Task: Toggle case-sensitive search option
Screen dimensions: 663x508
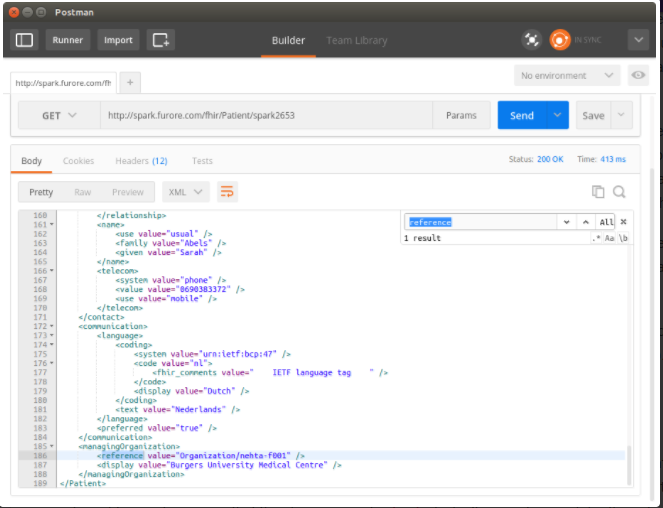Action: tap(610, 238)
